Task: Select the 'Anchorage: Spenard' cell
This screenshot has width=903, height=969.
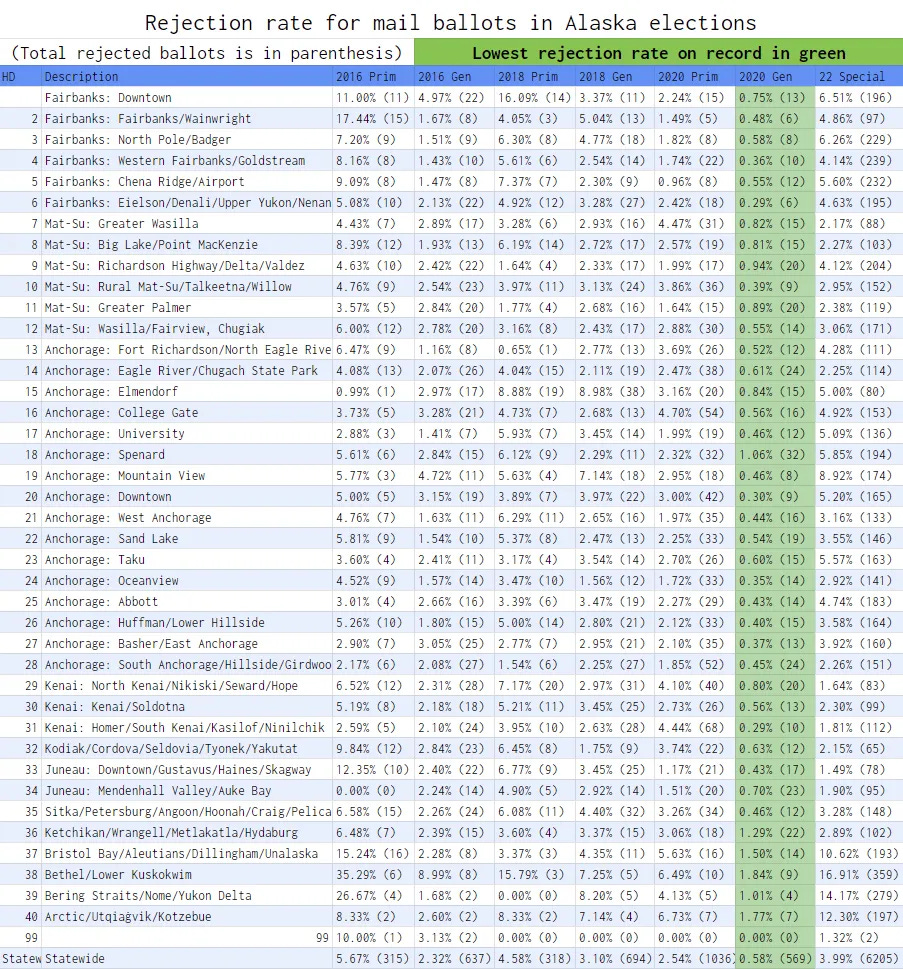Action: pos(187,455)
